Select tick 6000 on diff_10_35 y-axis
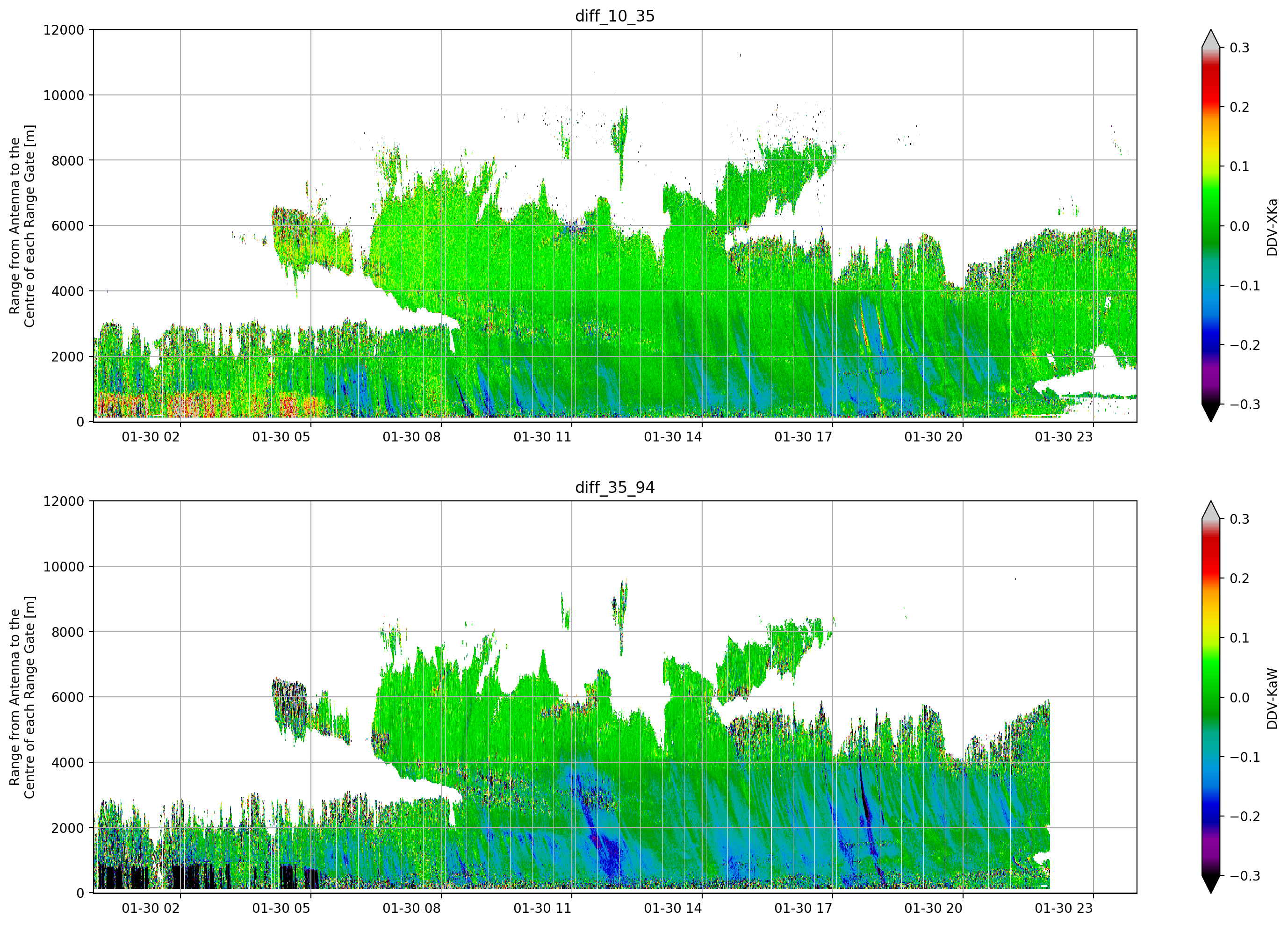This screenshot has height=925, width=1288. (x=68, y=225)
